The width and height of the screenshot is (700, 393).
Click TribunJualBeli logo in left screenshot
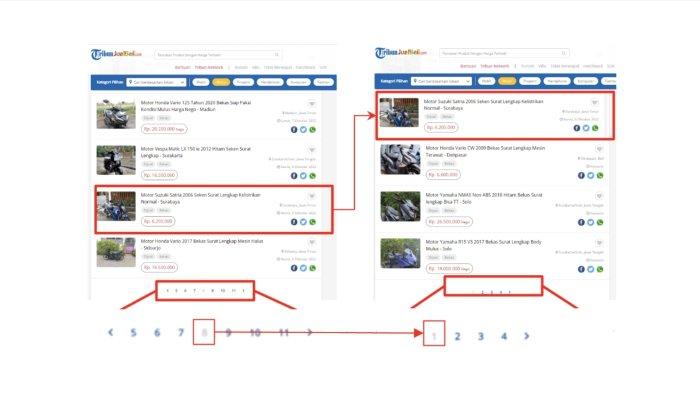pyautogui.click(x=116, y=54)
